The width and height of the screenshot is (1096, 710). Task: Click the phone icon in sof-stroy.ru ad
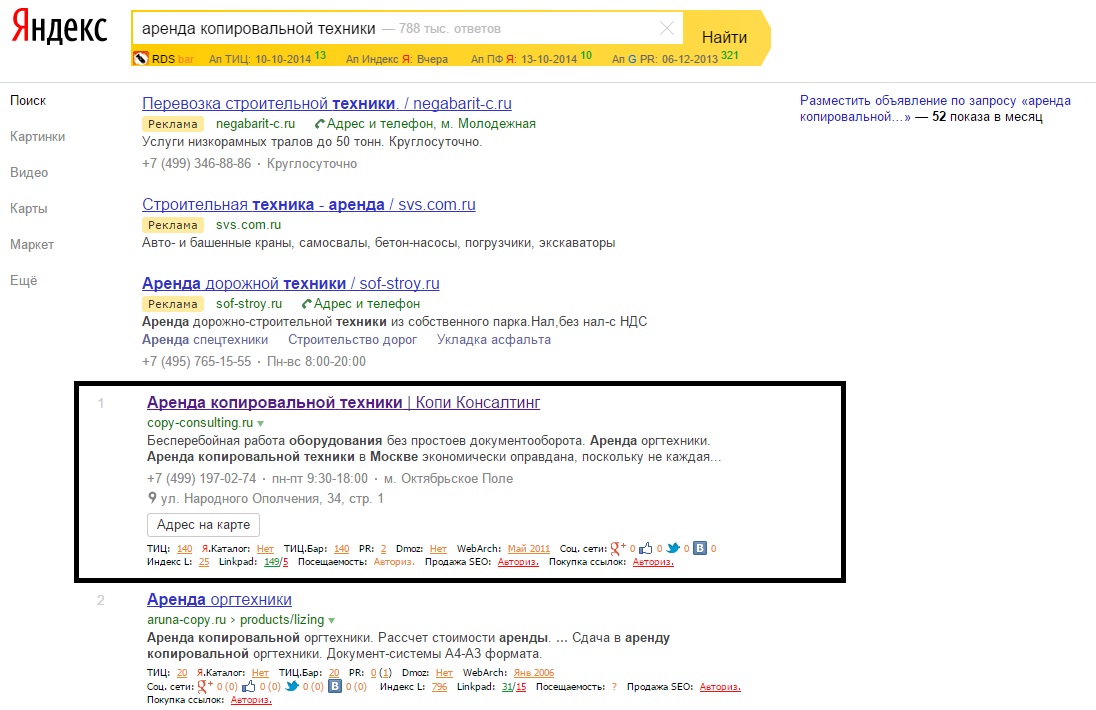[306, 304]
